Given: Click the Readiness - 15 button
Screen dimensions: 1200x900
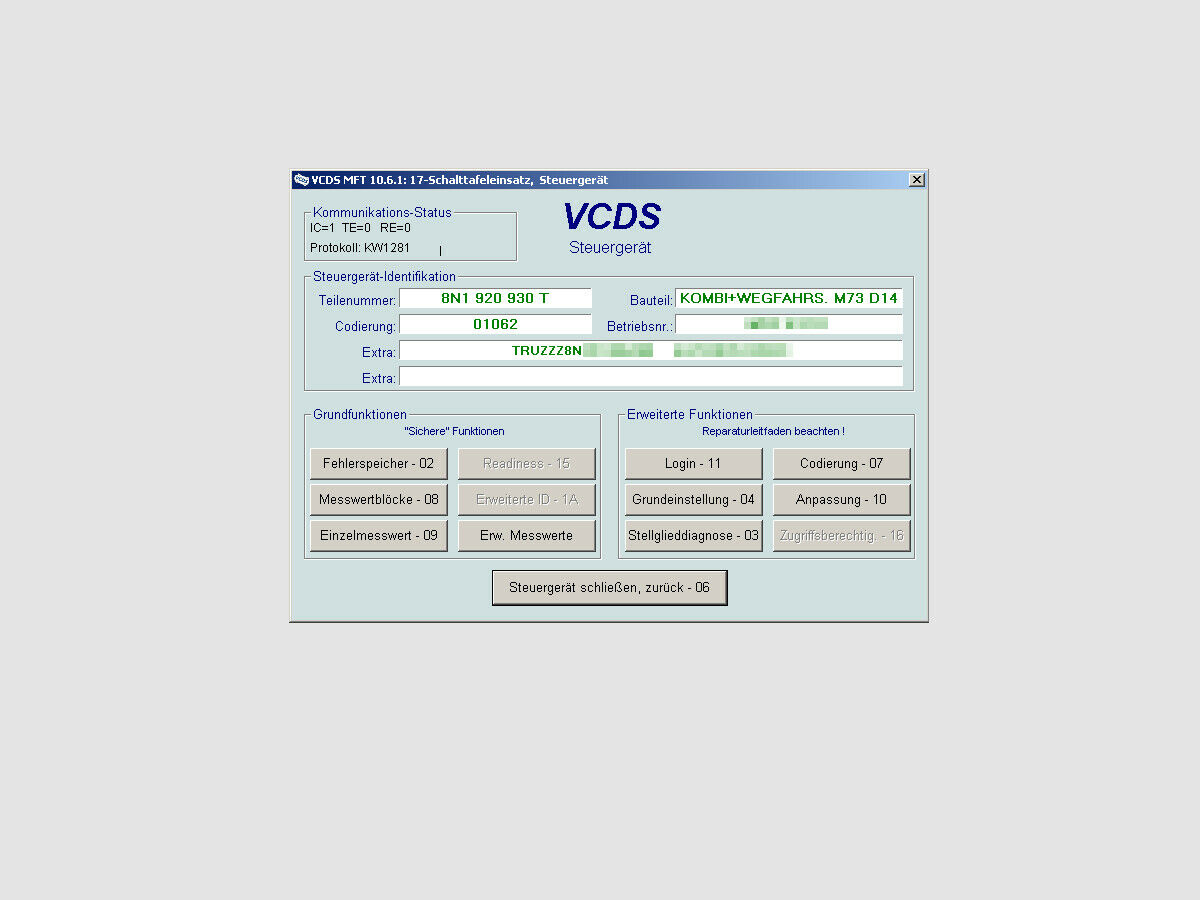Looking at the screenshot, I should click(527, 464).
